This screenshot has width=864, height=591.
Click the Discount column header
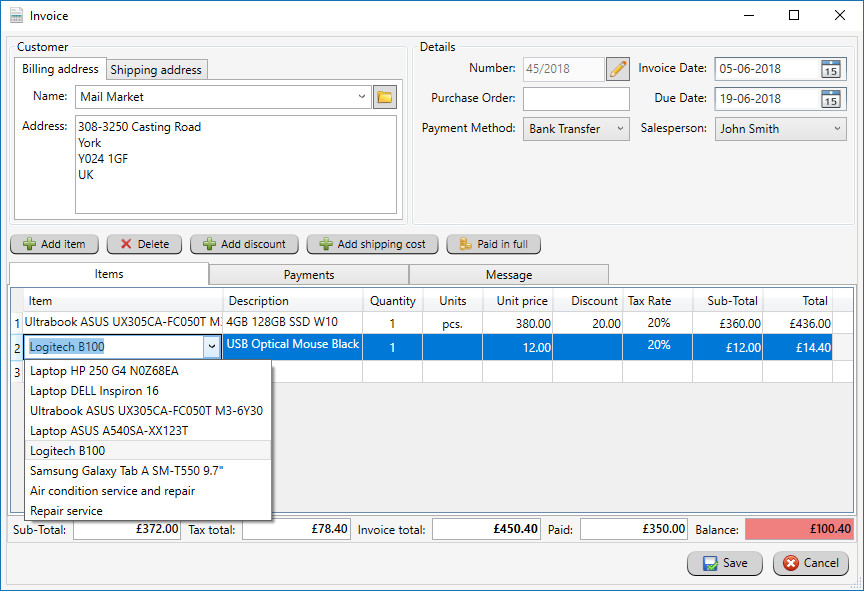(x=588, y=301)
